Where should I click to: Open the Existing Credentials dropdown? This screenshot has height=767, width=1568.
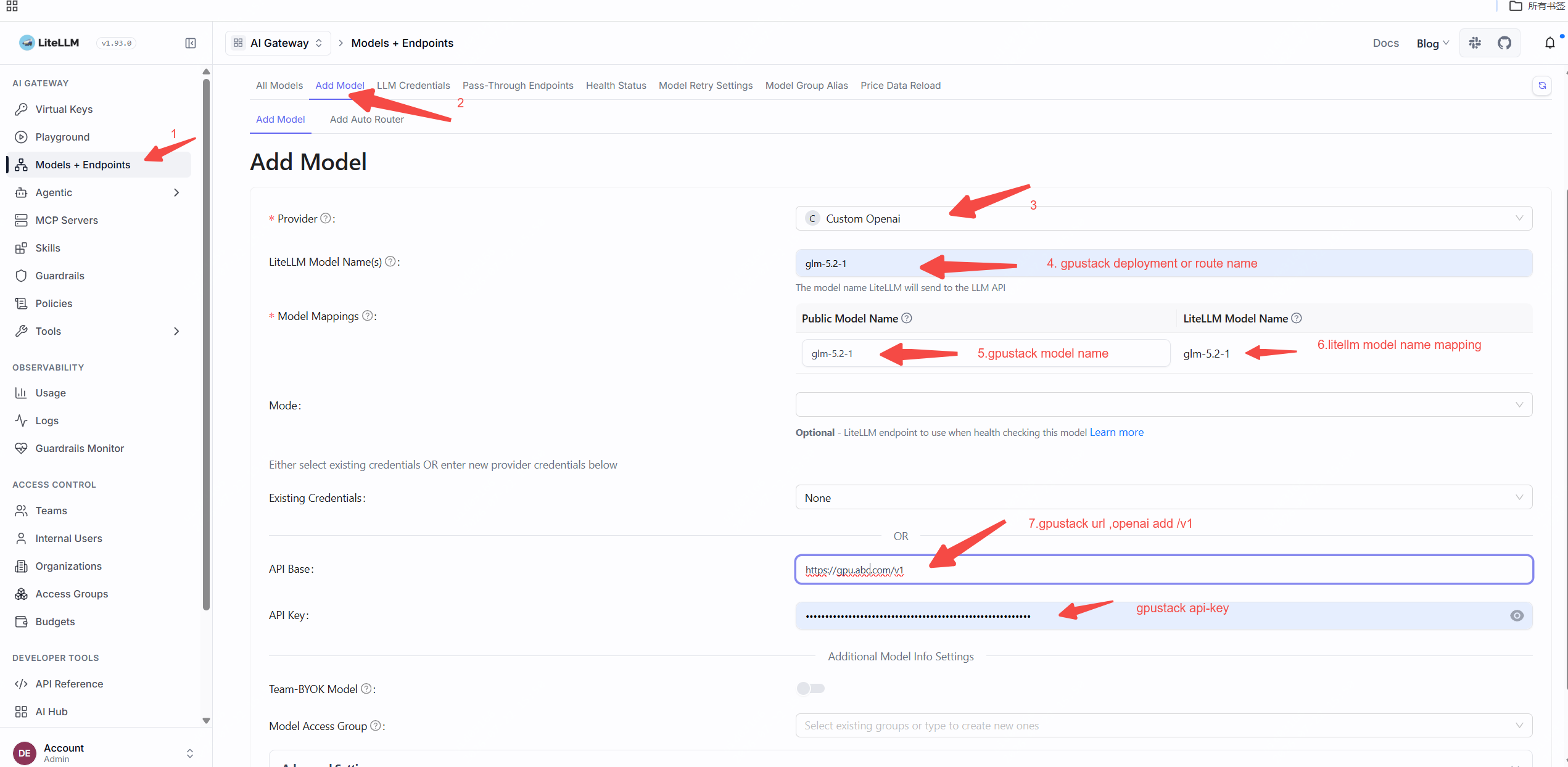pyautogui.click(x=1163, y=497)
